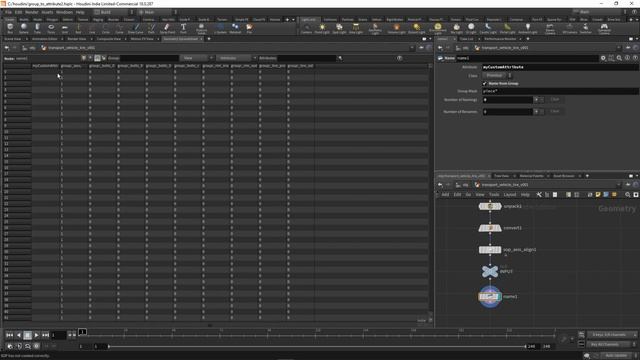Click plus stepper for Number of Renames

pos(536,111)
